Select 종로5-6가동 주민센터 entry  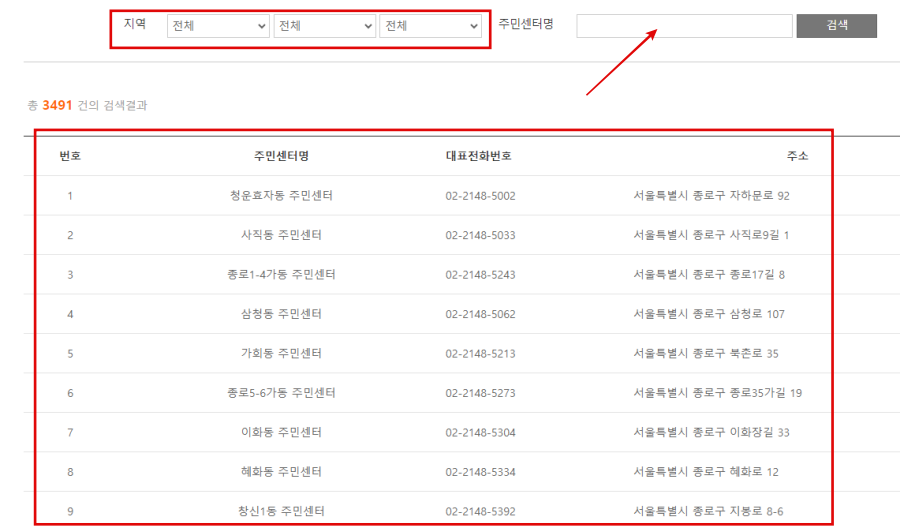281,393
